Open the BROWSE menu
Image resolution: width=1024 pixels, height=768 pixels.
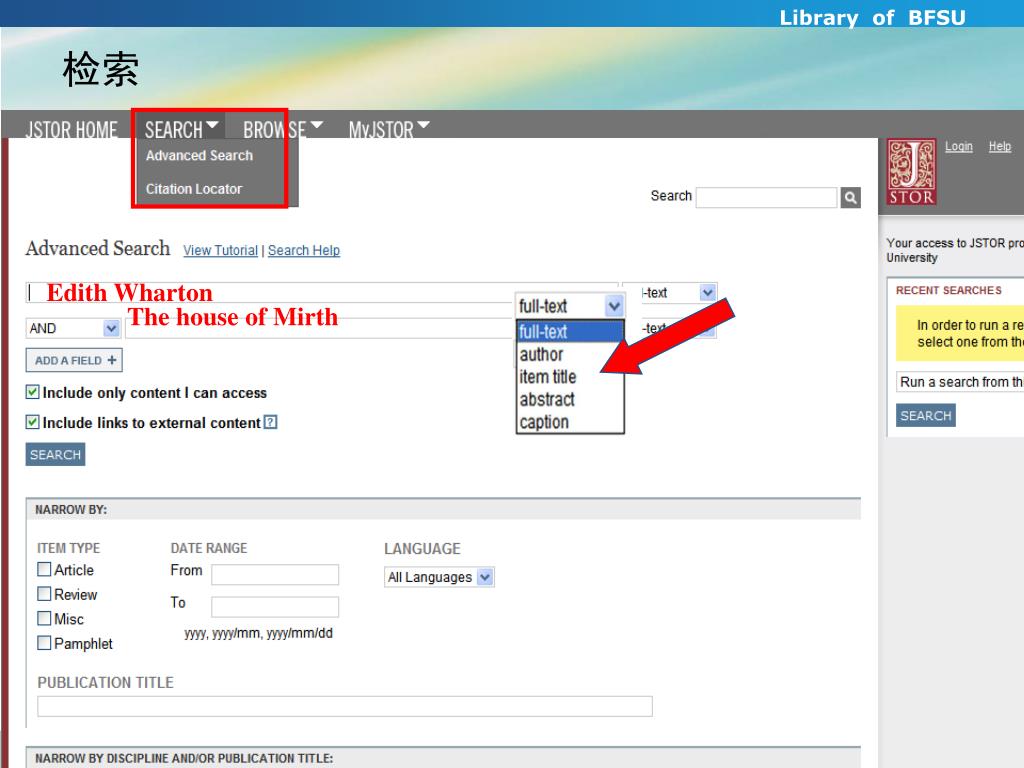point(283,129)
